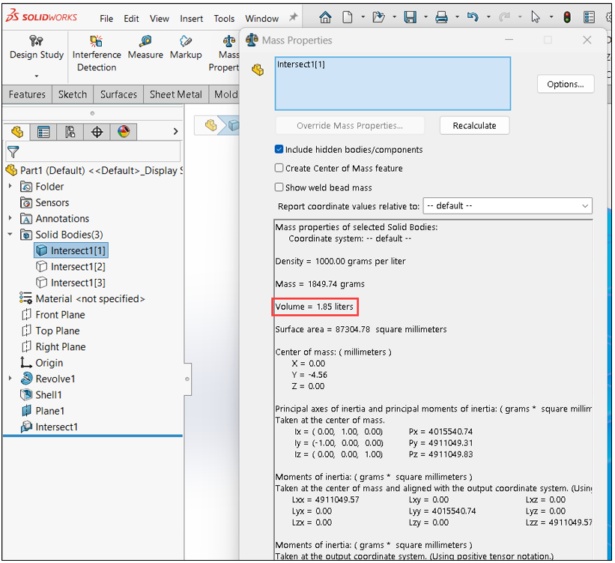
Task: Enable Create Center of Mass feature
Action: [279, 168]
